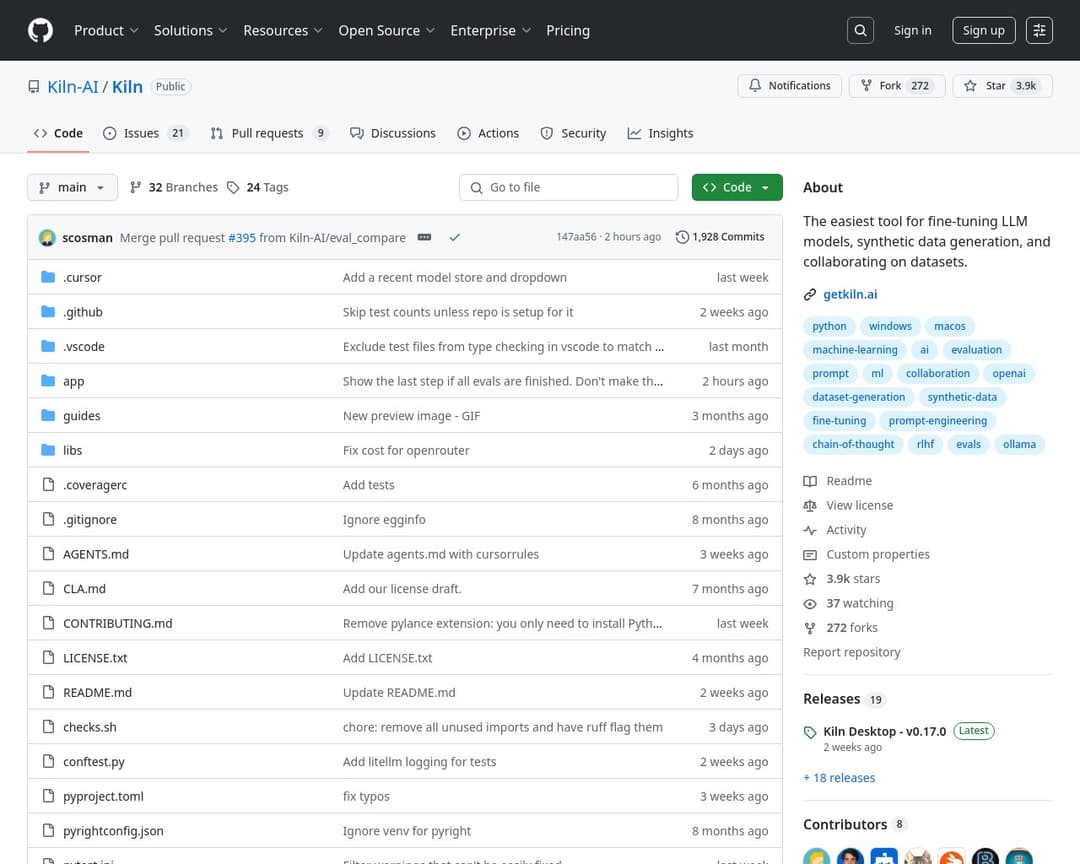Star the Kiln repository

pos(1002,85)
